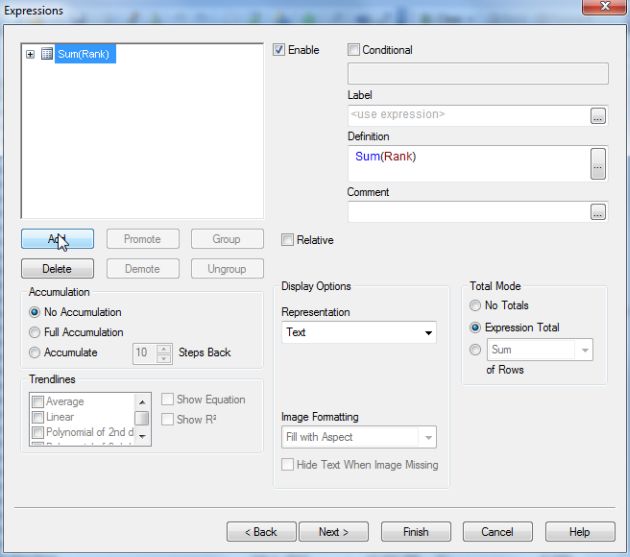Select the No Totals radio button
Viewport: 630px width, 557px height.
(475, 305)
